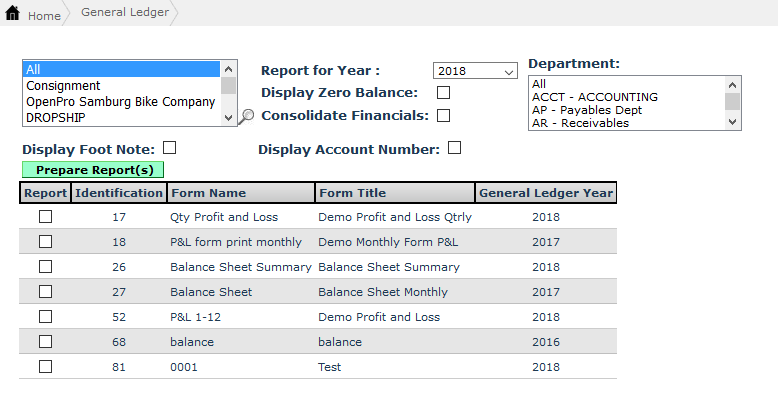Select report checkbox for Balance Sheet Summary
Screen dimensions: 778x414
45,267
